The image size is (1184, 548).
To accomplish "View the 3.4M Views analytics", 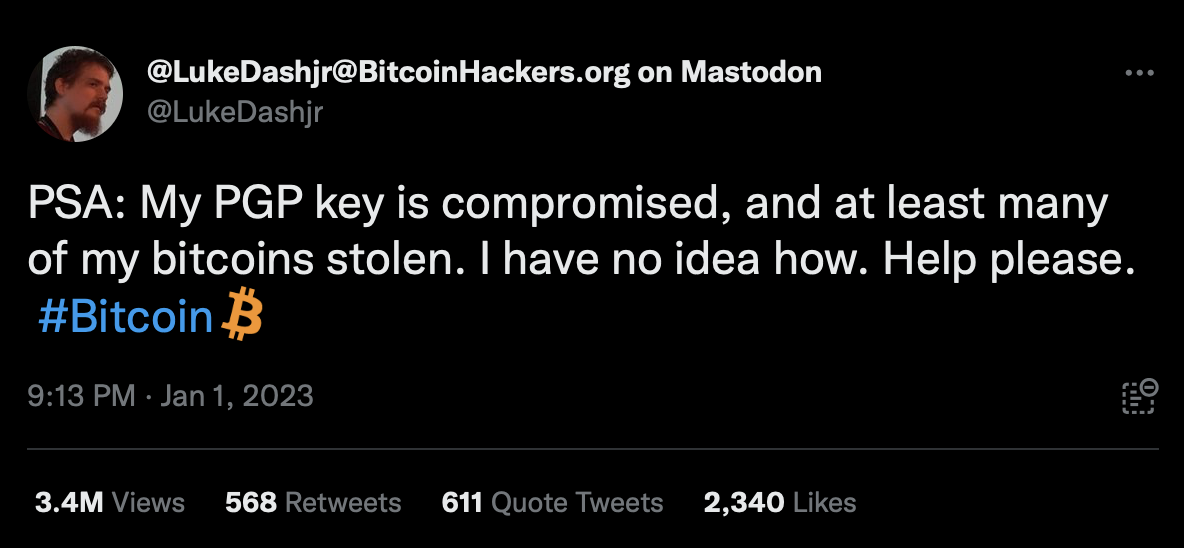I will [x=109, y=502].
